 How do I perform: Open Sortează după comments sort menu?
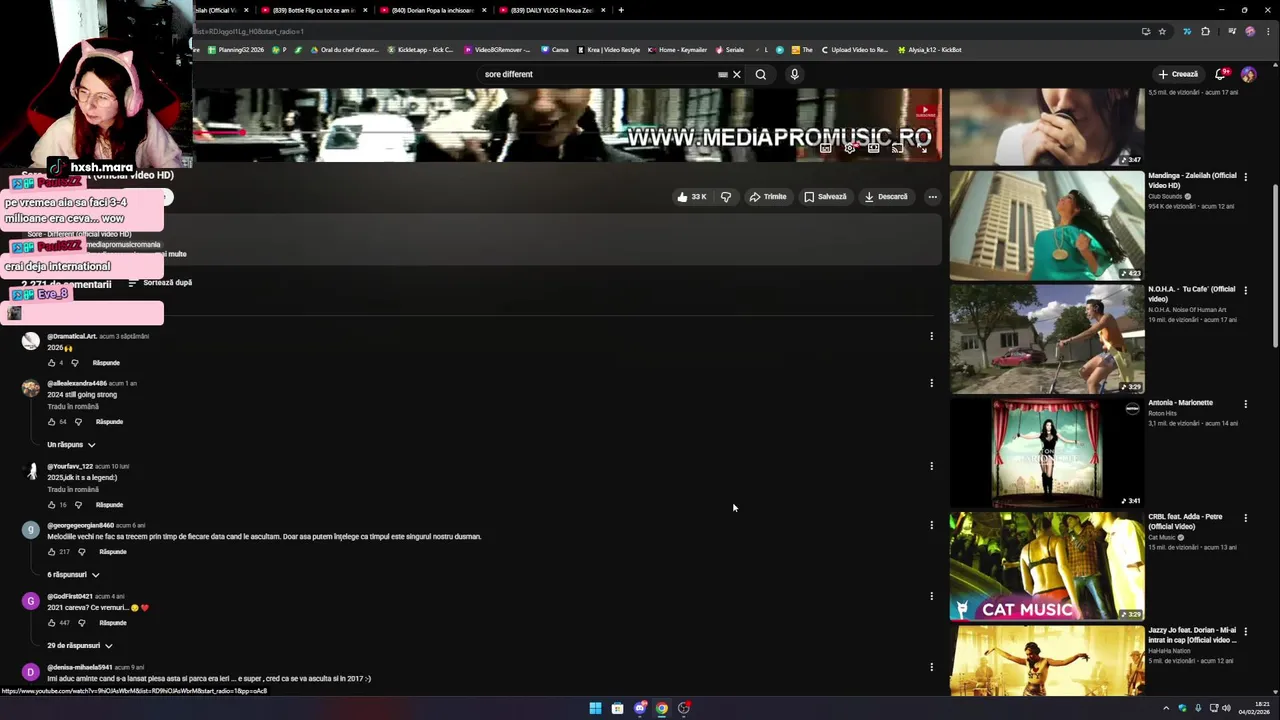click(x=160, y=283)
